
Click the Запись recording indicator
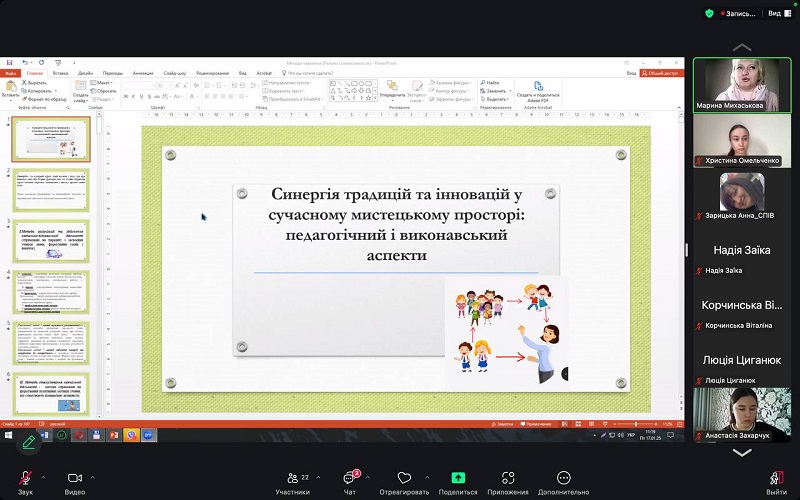click(738, 14)
